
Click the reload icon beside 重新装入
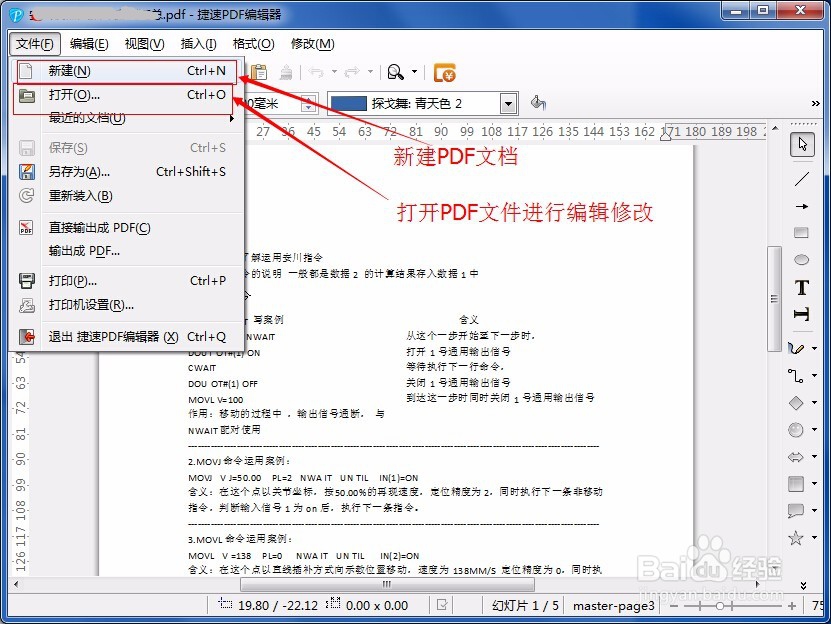[26, 196]
